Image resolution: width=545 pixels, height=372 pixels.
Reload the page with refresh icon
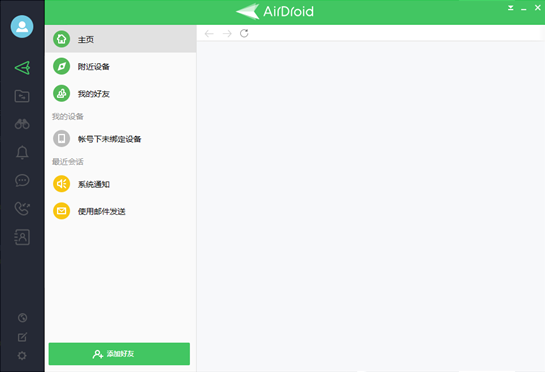pos(244,33)
